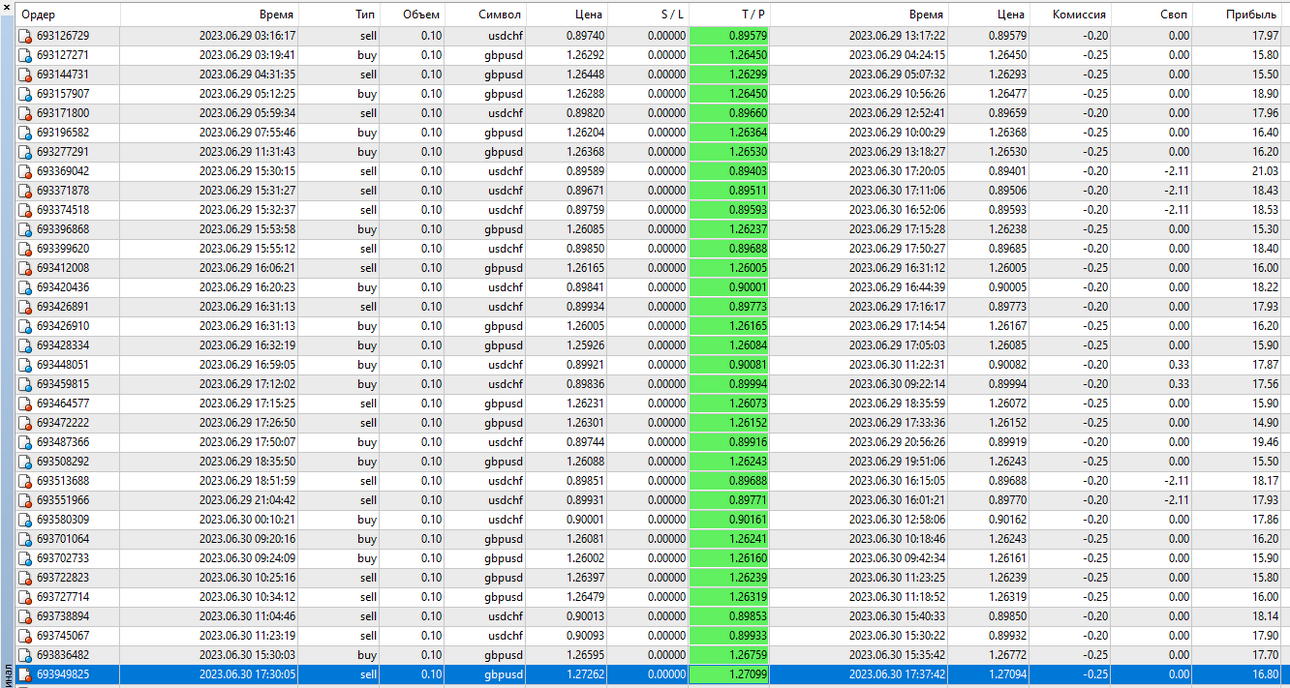Click close time 2023.06.29 20:56:26
Viewport: 1290px width, 688px height.
click(897, 442)
